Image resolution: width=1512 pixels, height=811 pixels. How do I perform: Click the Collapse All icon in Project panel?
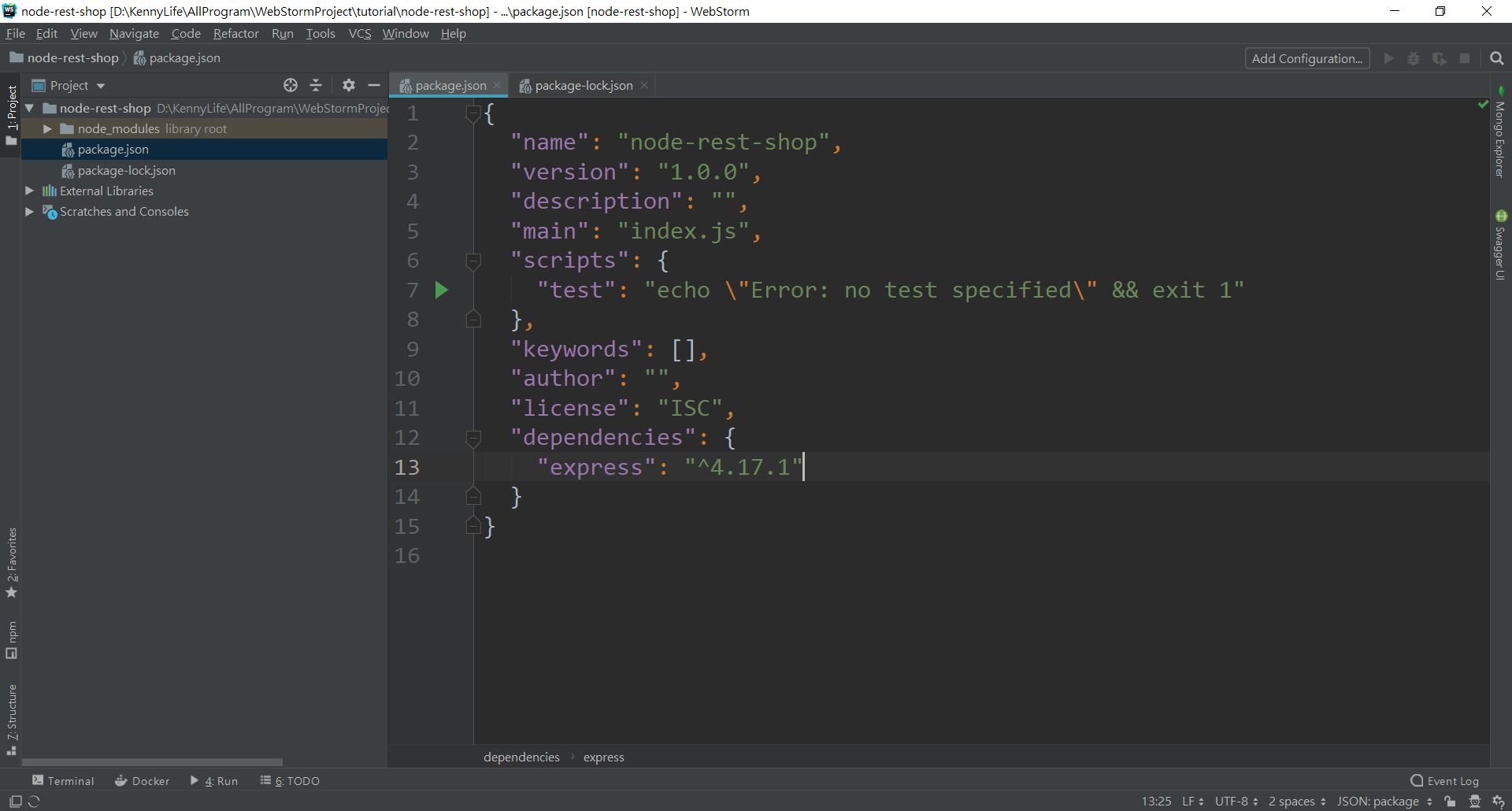coord(316,85)
